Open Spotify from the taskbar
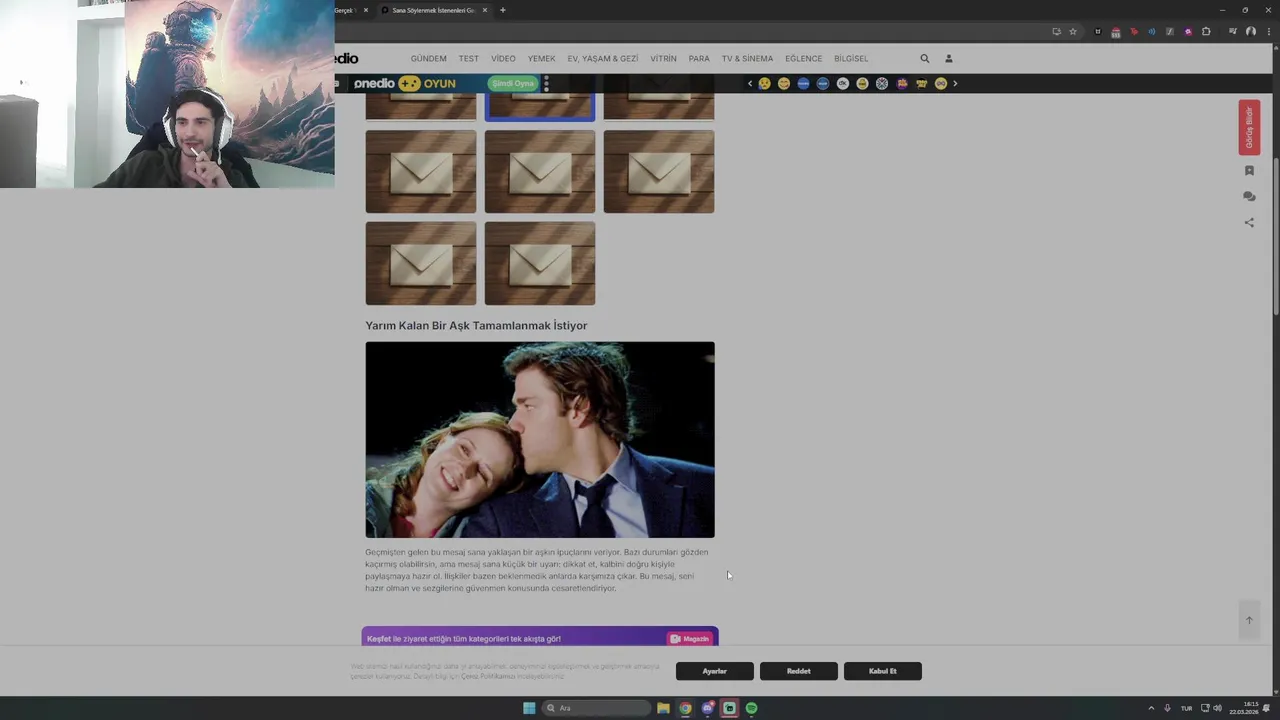The image size is (1280, 720). (751, 708)
